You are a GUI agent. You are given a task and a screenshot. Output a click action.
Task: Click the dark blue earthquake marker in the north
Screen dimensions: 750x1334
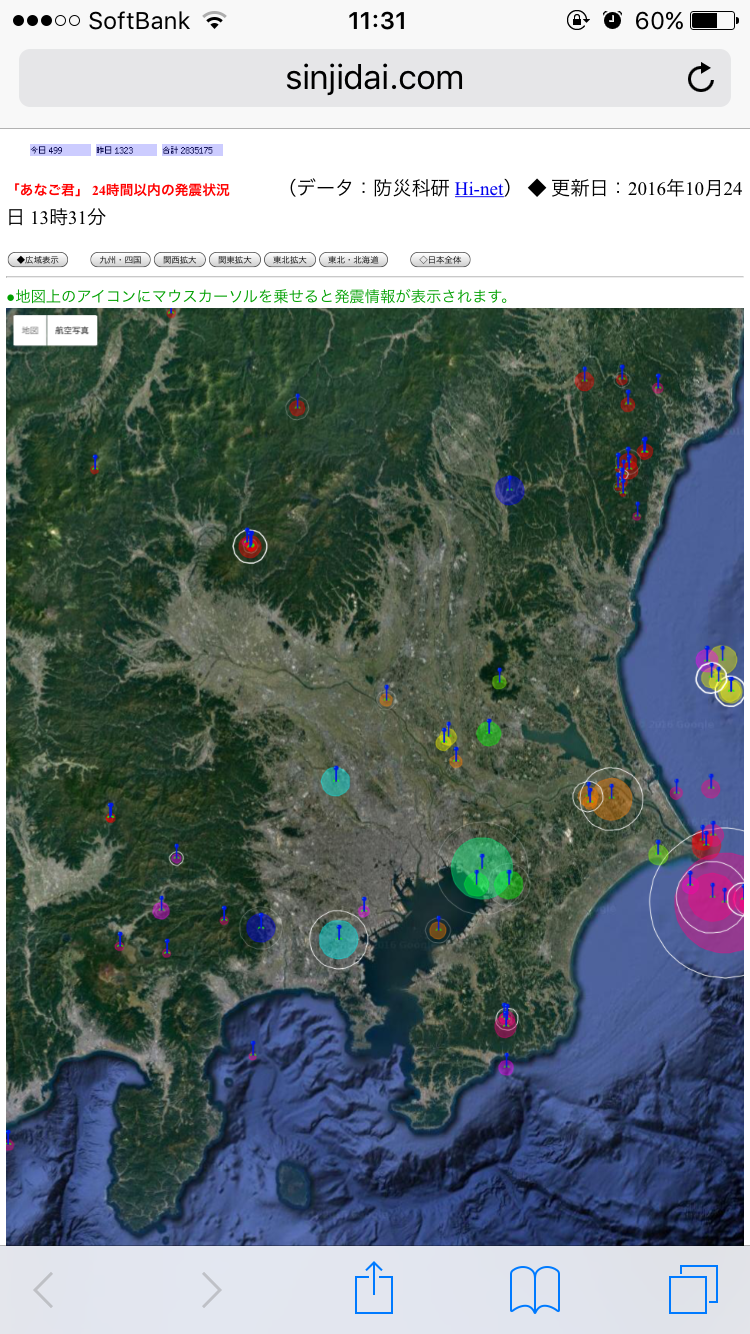point(510,490)
